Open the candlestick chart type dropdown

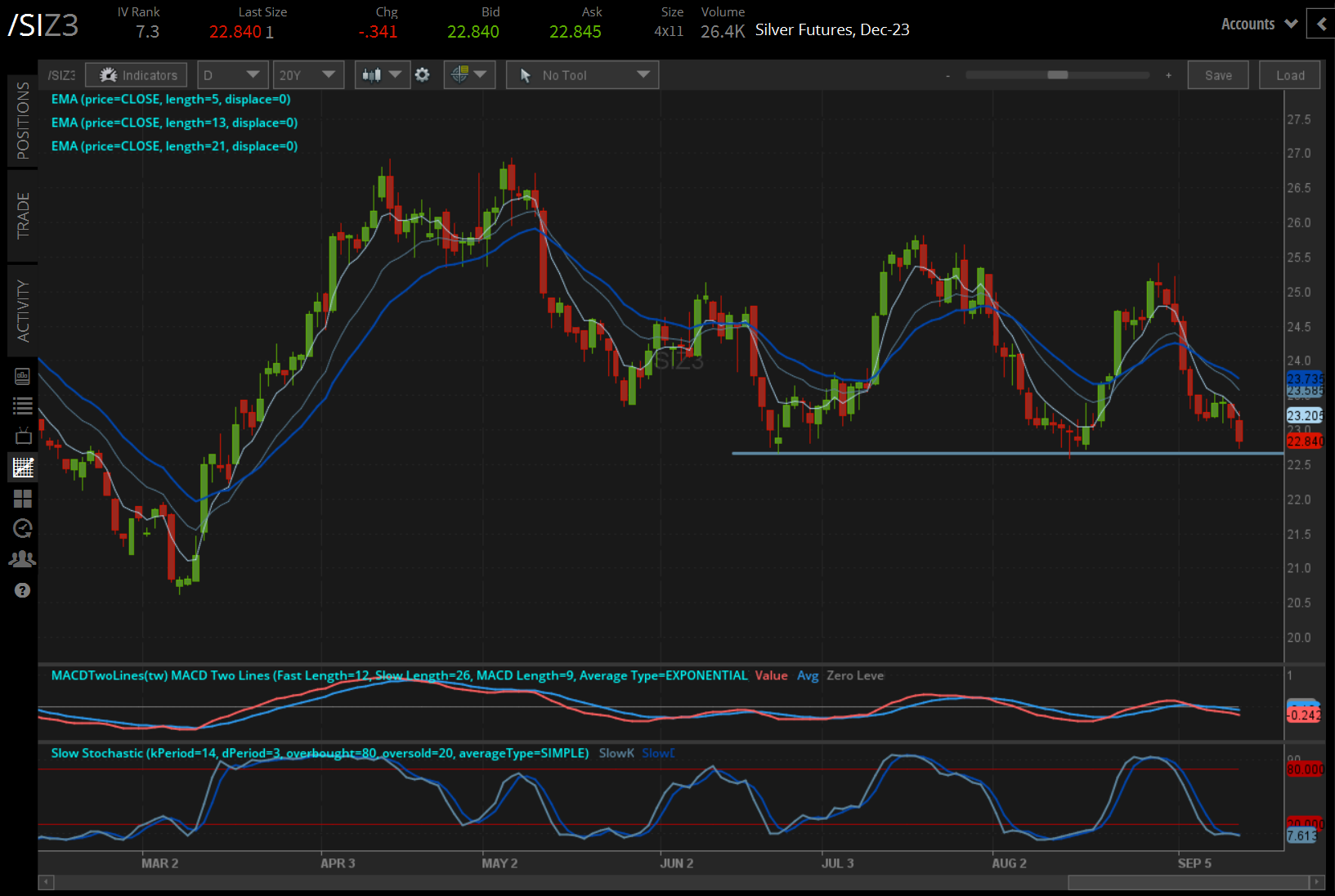click(x=383, y=75)
